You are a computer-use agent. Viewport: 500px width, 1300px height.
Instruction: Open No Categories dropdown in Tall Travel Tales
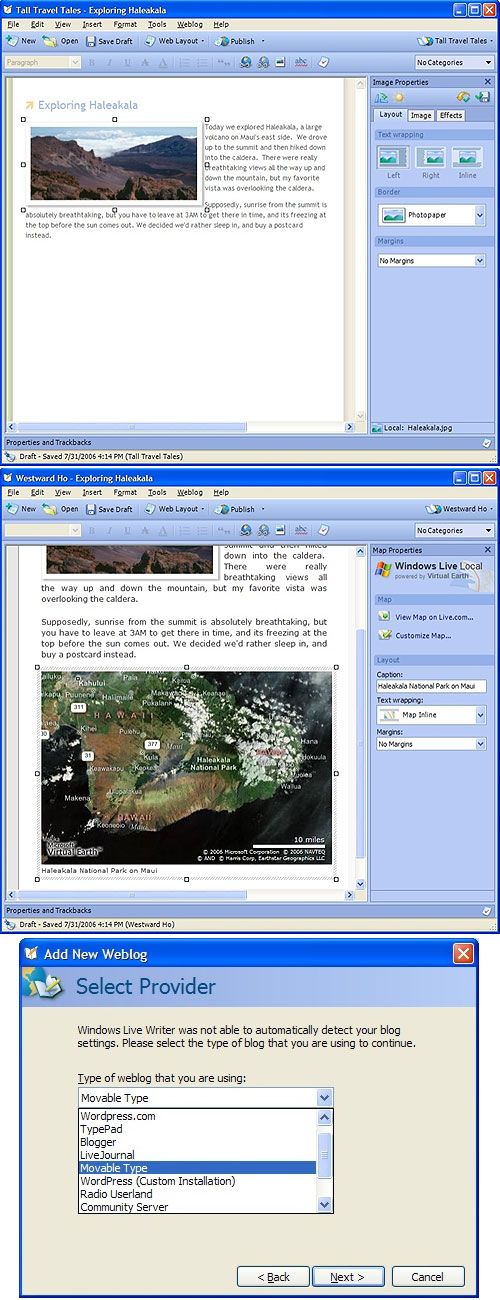pyautogui.click(x=454, y=62)
